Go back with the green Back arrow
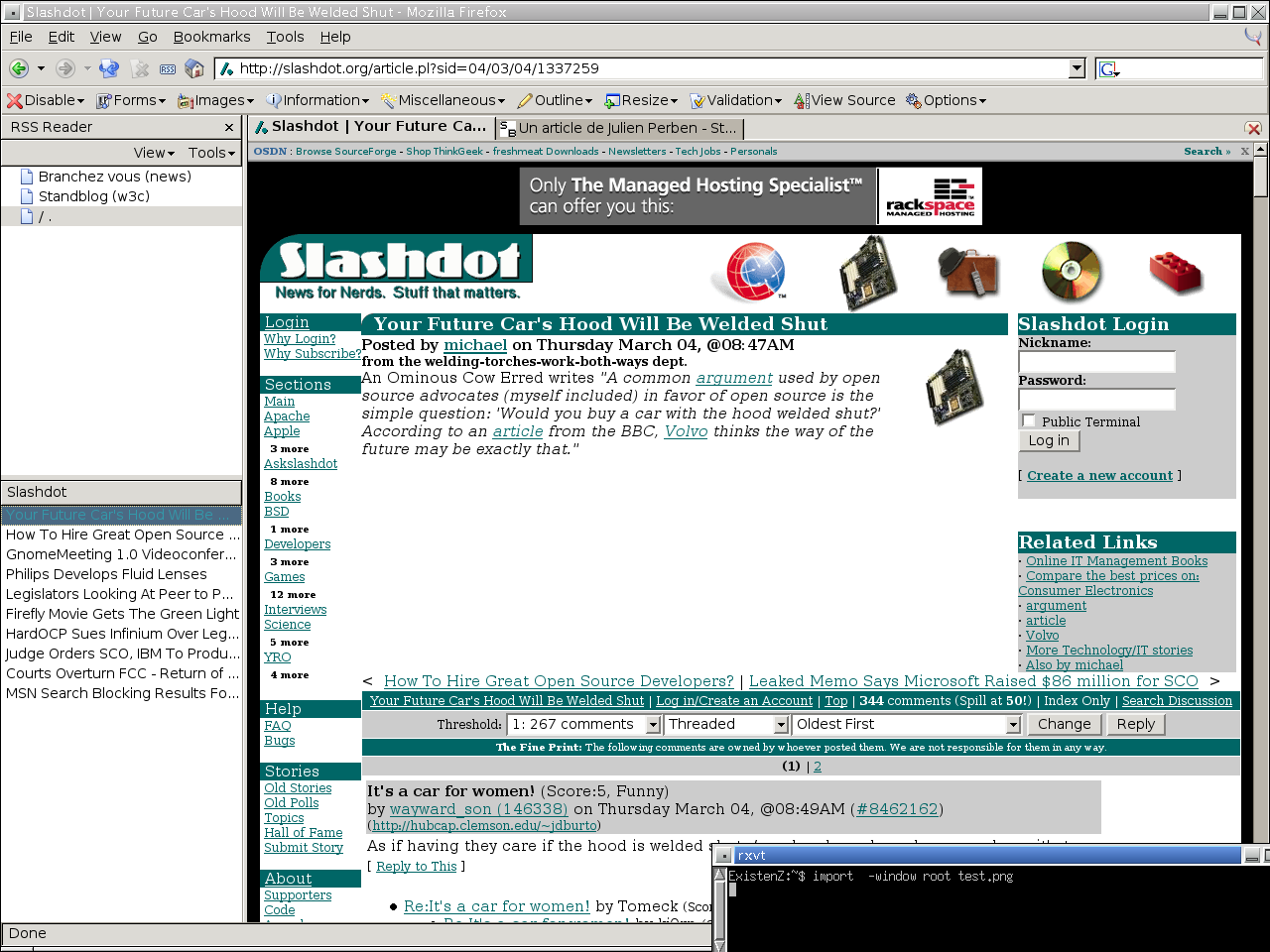 point(18,68)
